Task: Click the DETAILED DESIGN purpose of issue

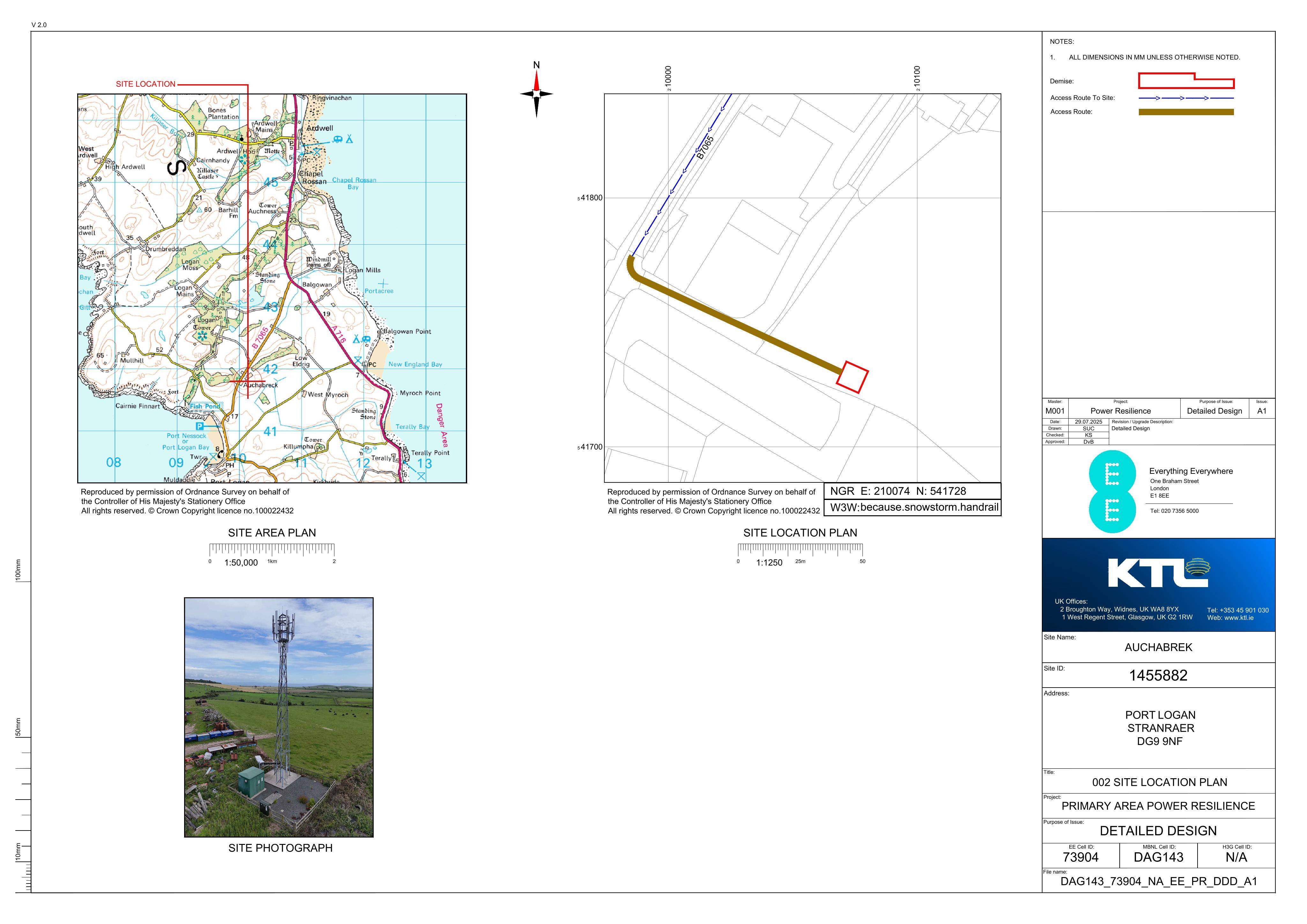Action: pyautogui.click(x=1158, y=831)
